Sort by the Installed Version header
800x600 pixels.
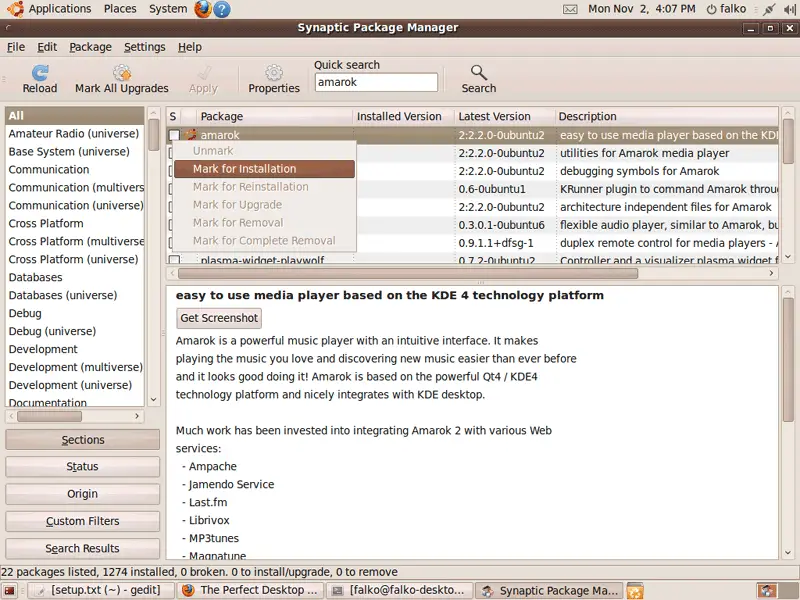[403, 116]
